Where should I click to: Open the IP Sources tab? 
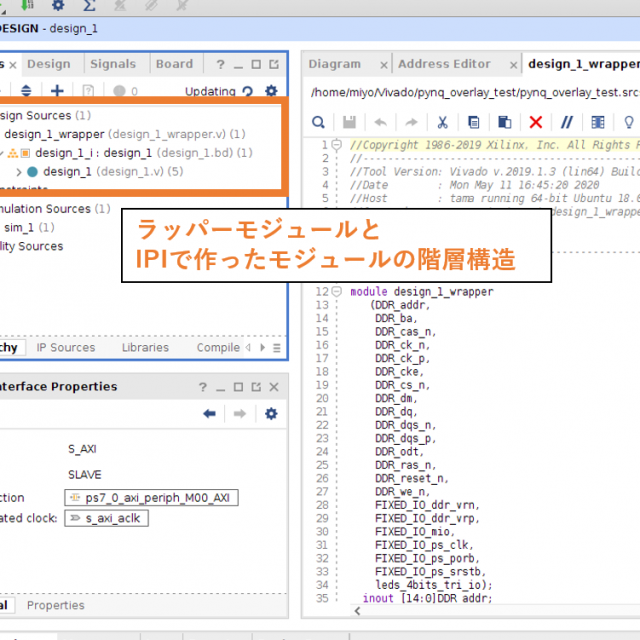[66, 348]
